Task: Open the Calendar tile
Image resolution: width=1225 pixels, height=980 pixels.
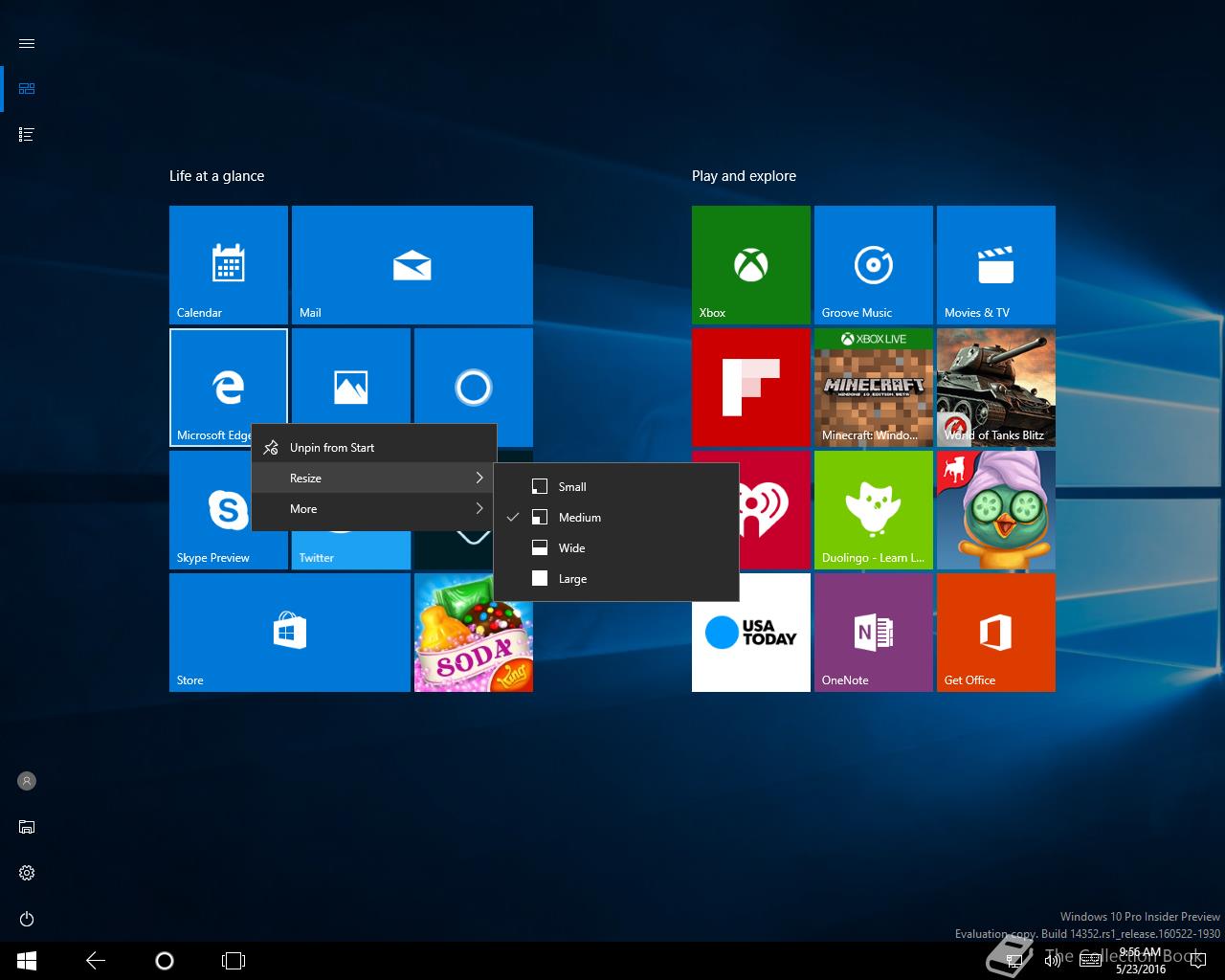Action: click(229, 265)
